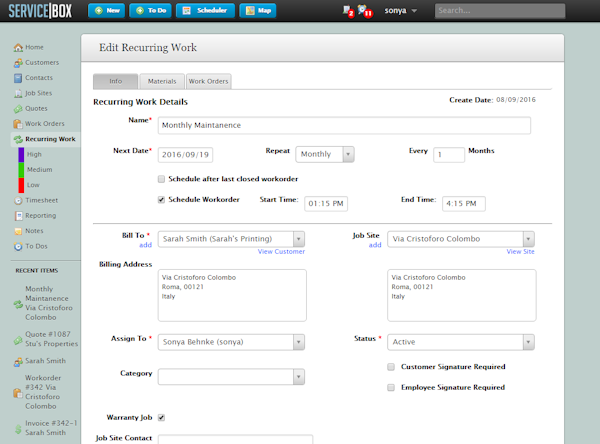Click the Next Date field
Image resolution: width=600 pixels, height=444 pixels.
pos(185,155)
